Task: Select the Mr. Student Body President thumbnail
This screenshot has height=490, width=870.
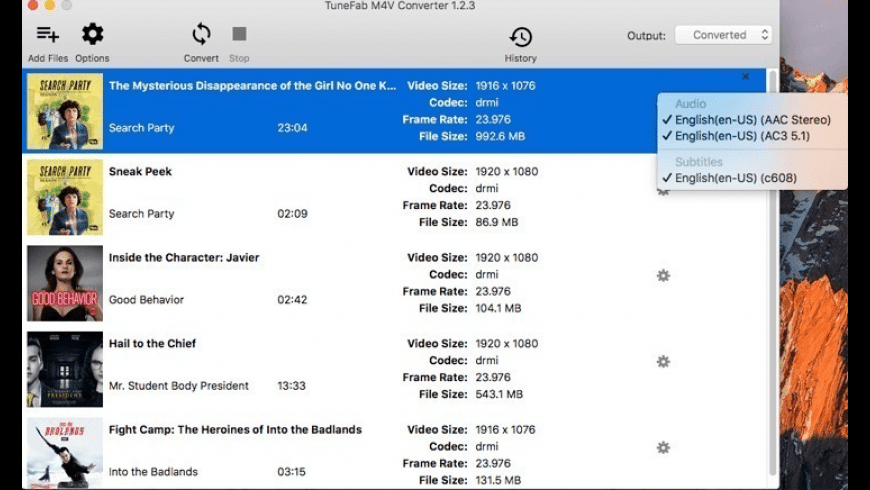Action: 65,370
